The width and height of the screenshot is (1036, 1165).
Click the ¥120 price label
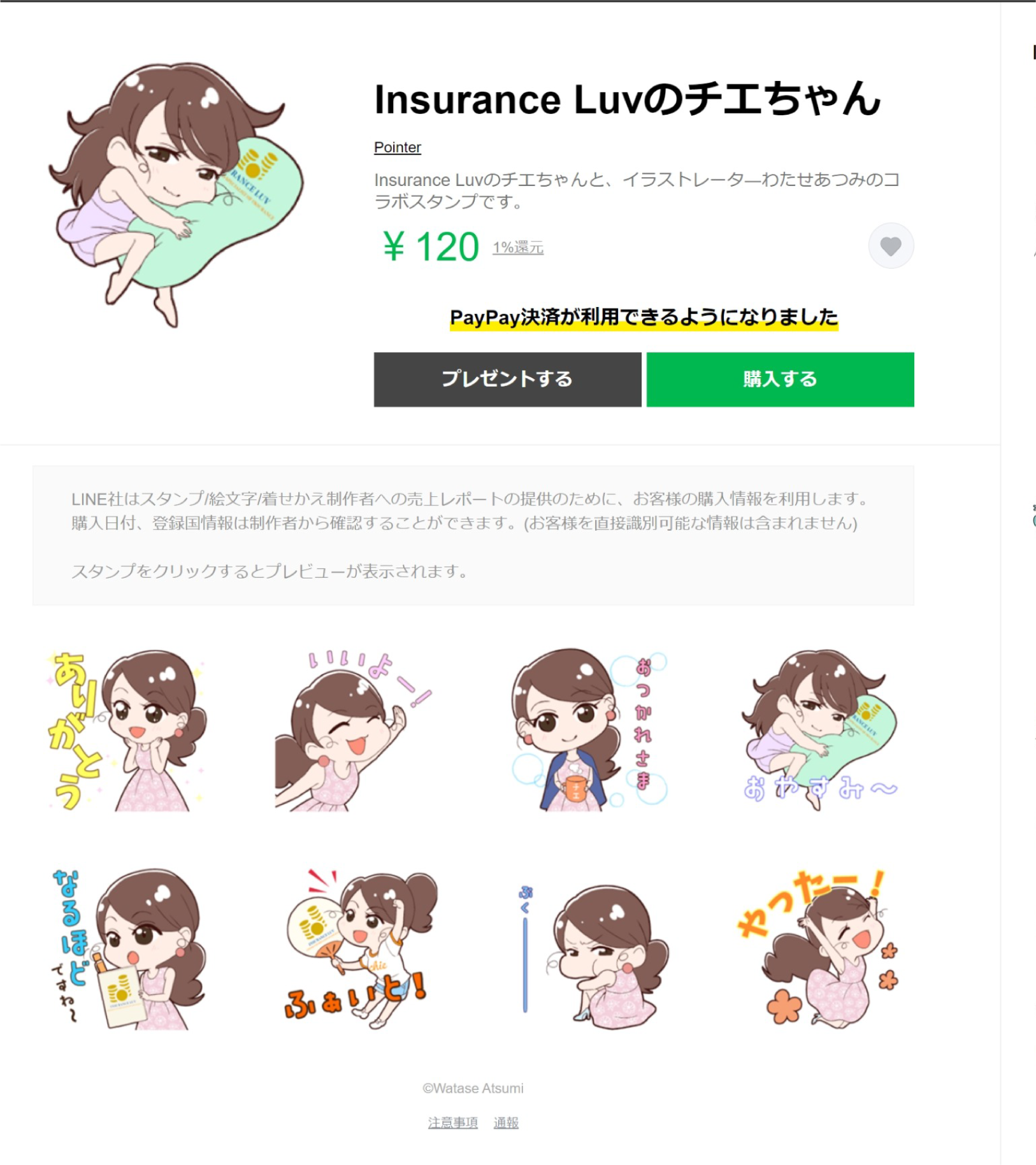point(431,247)
